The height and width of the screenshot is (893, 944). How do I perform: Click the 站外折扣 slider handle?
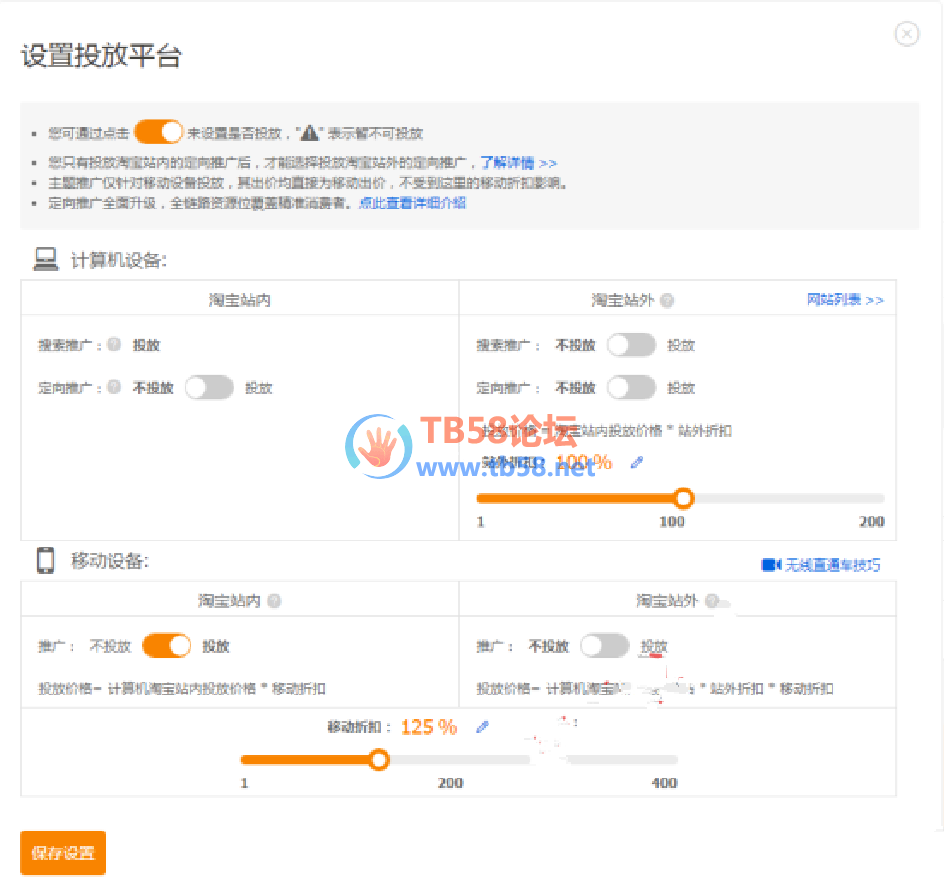coord(683,498)
